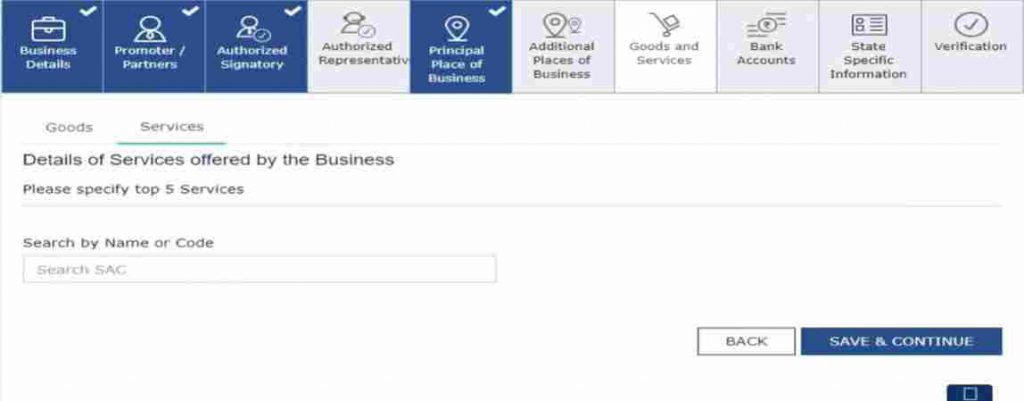The image size is (1024, 401).
Task: Click the Authorized Representative headset icon
Action: click(358, 25)
